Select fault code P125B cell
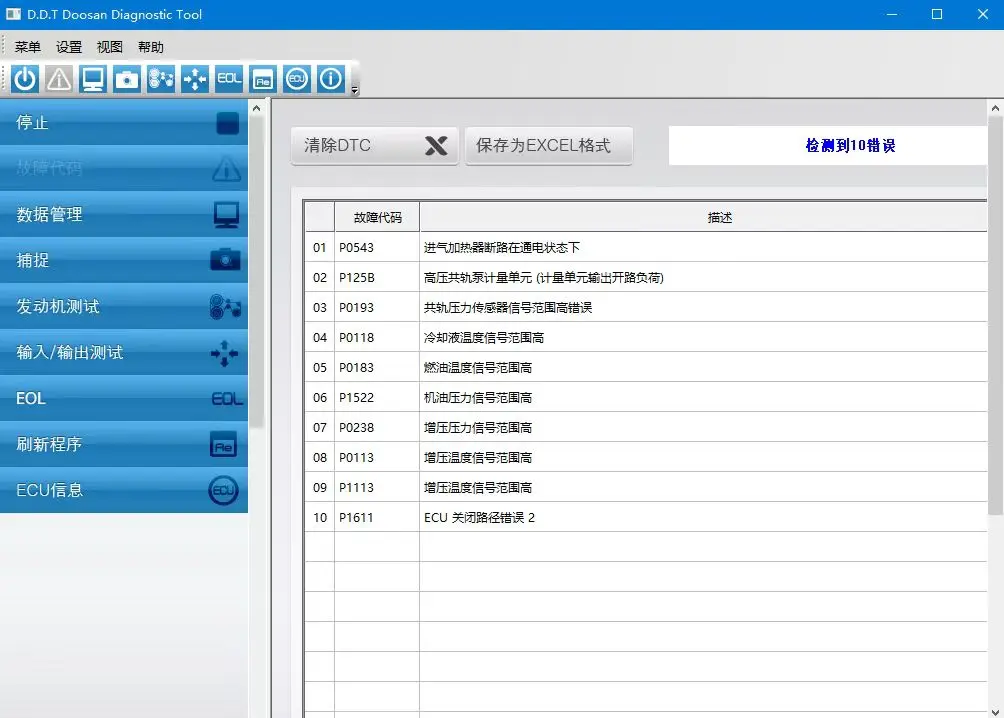The width and height of the screenshot is (1004, 718). pos(377,277)
